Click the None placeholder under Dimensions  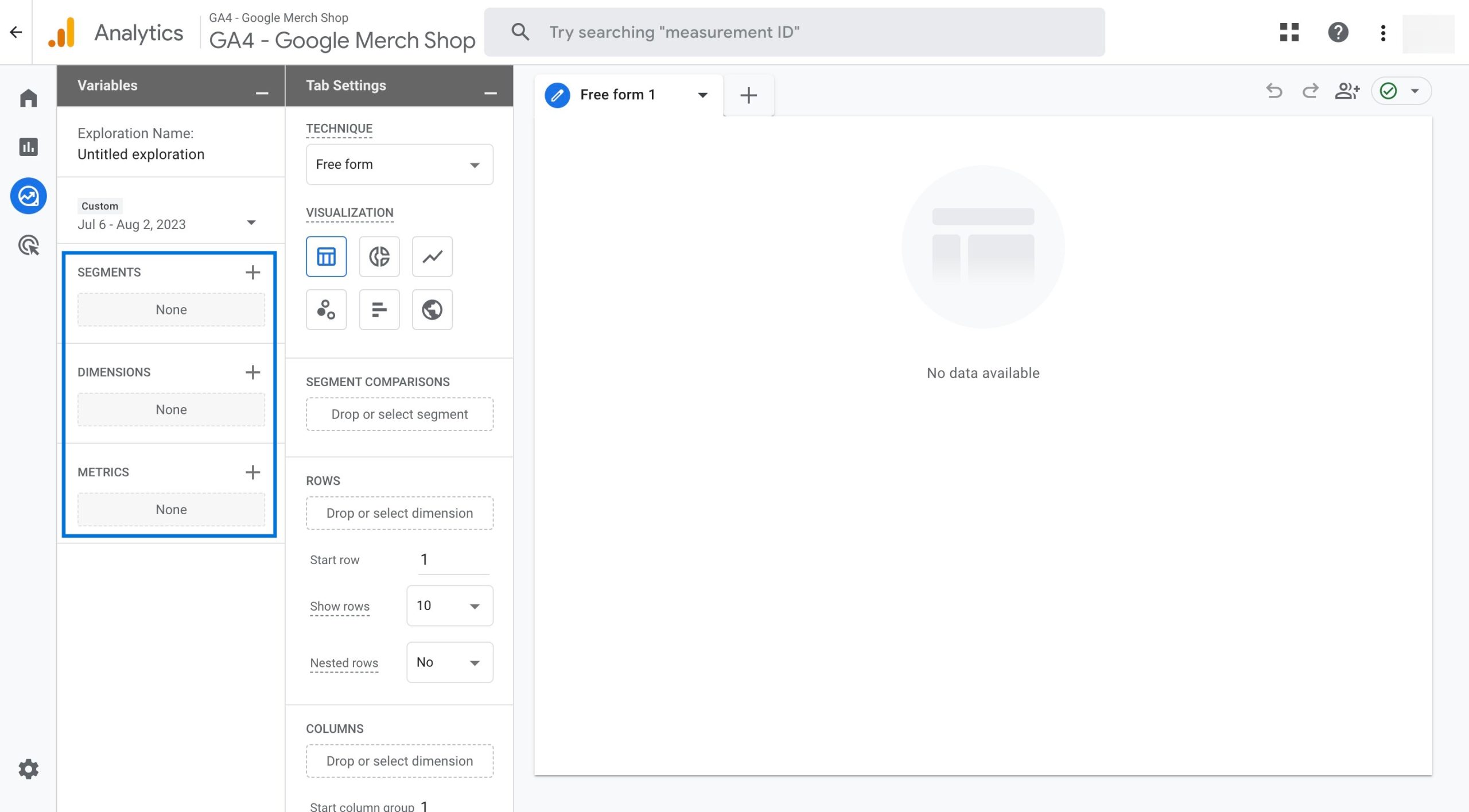(171, 410)
